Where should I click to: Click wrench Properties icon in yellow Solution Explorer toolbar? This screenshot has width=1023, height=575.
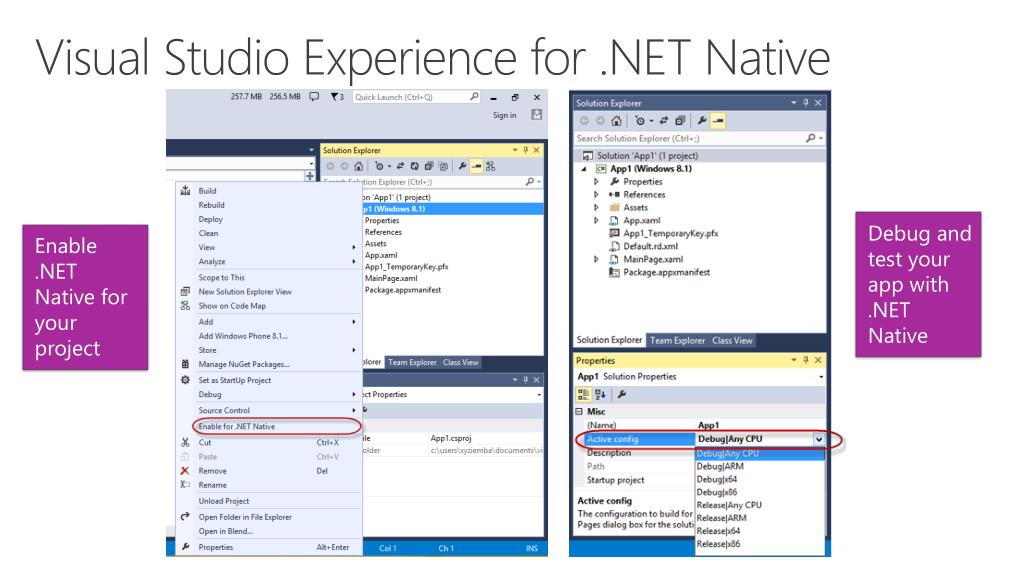click(462, 166)
